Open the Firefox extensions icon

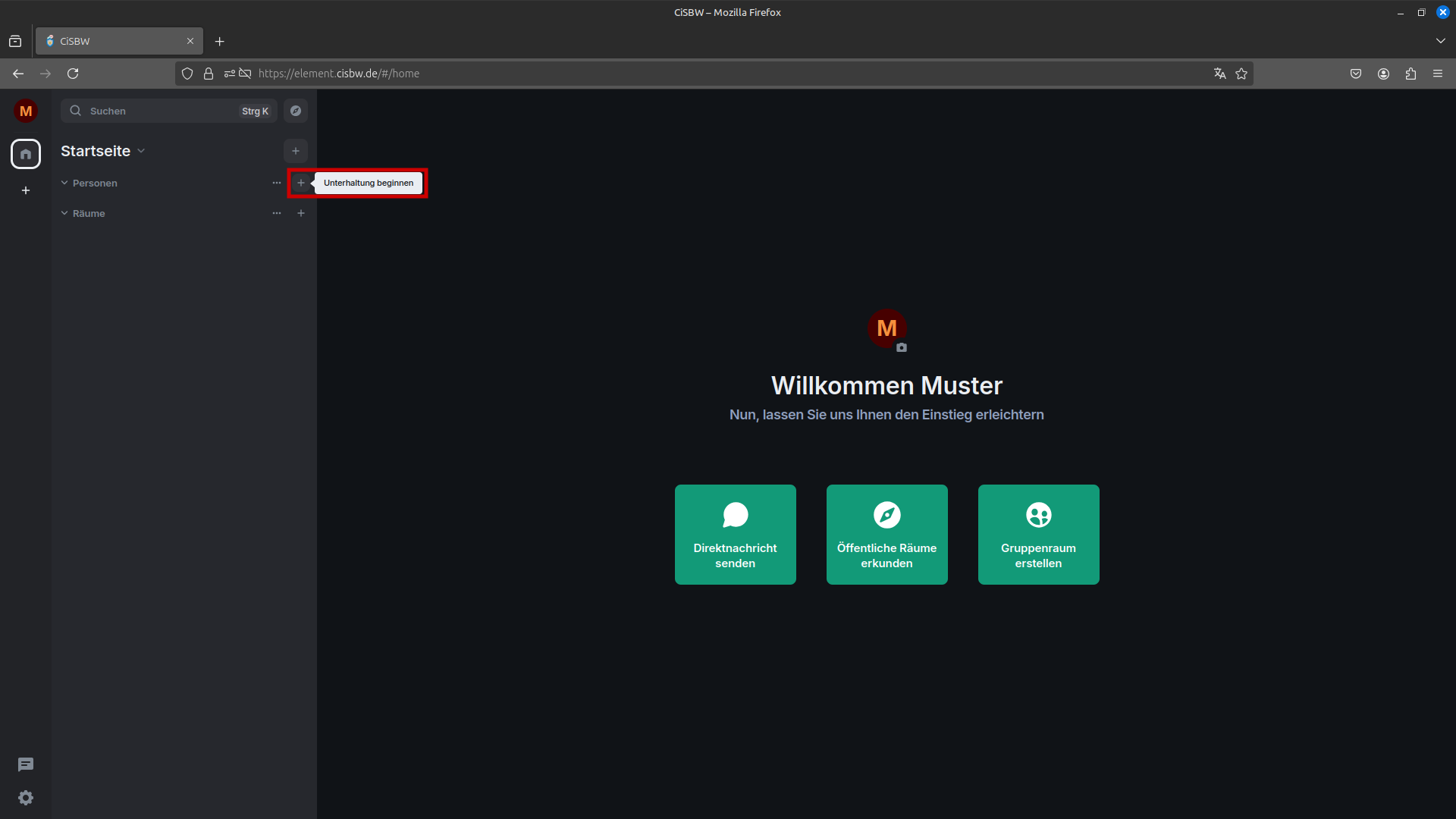point(1410,74)
